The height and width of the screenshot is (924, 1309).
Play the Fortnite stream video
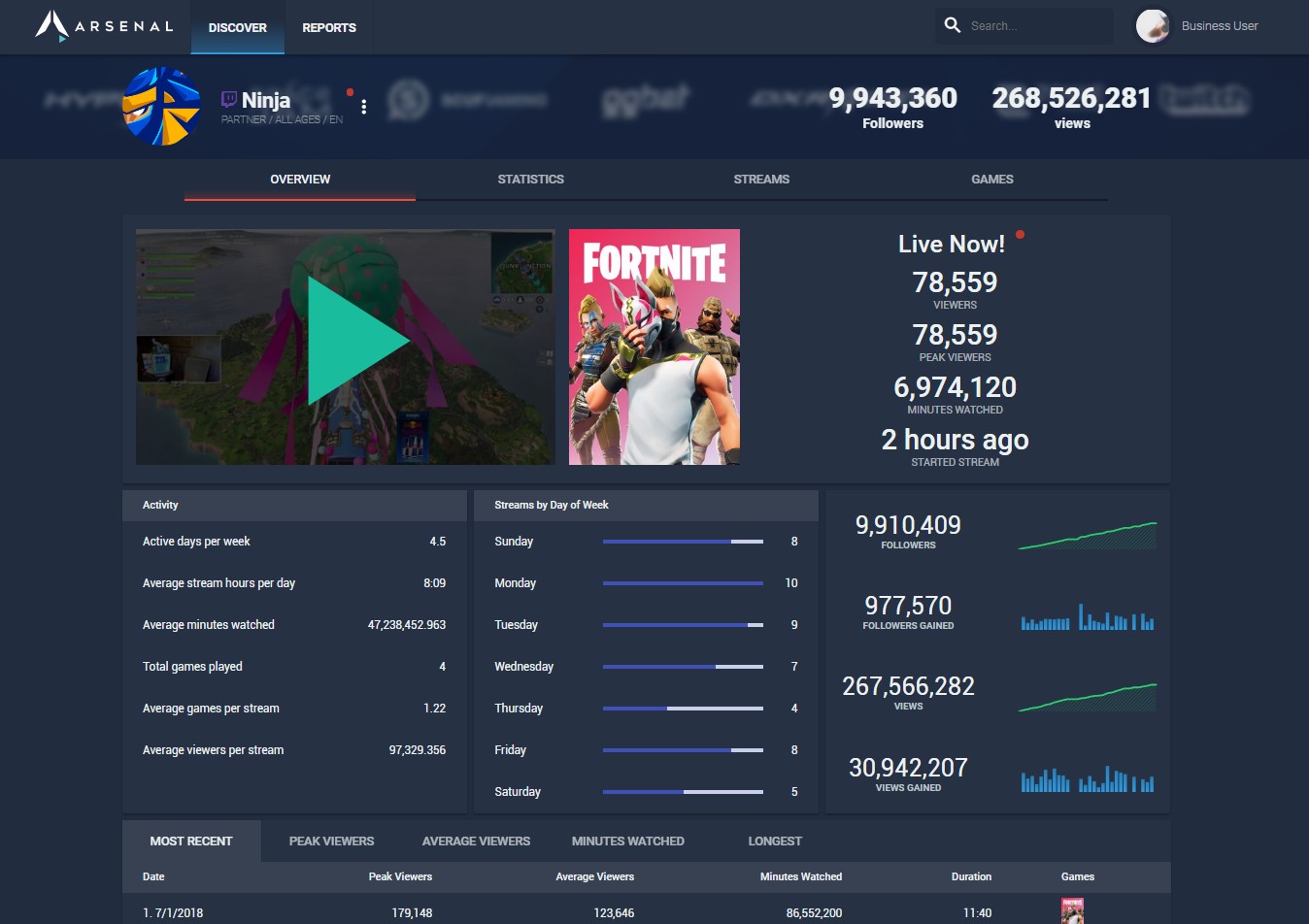pos(357,343)
